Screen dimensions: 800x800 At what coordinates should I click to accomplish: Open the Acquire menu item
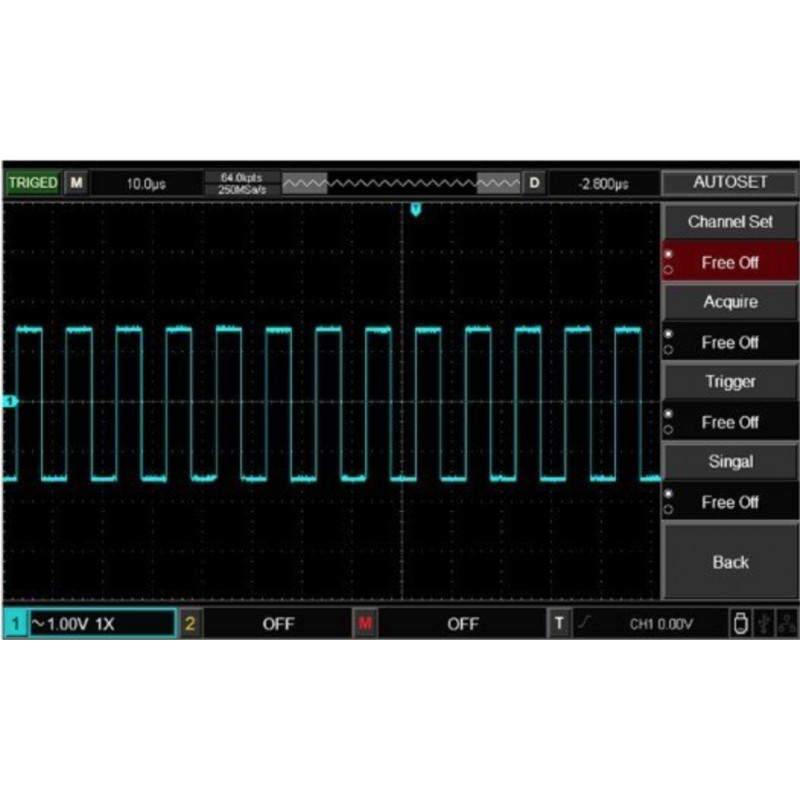pos(730,302)
